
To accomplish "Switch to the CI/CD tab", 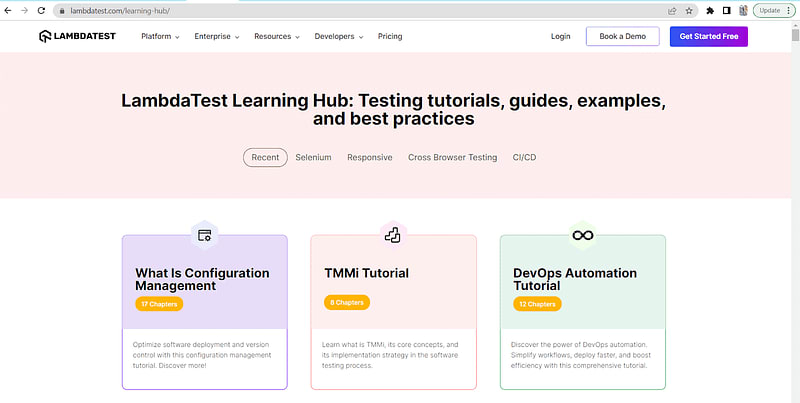I will pos(524,158).
